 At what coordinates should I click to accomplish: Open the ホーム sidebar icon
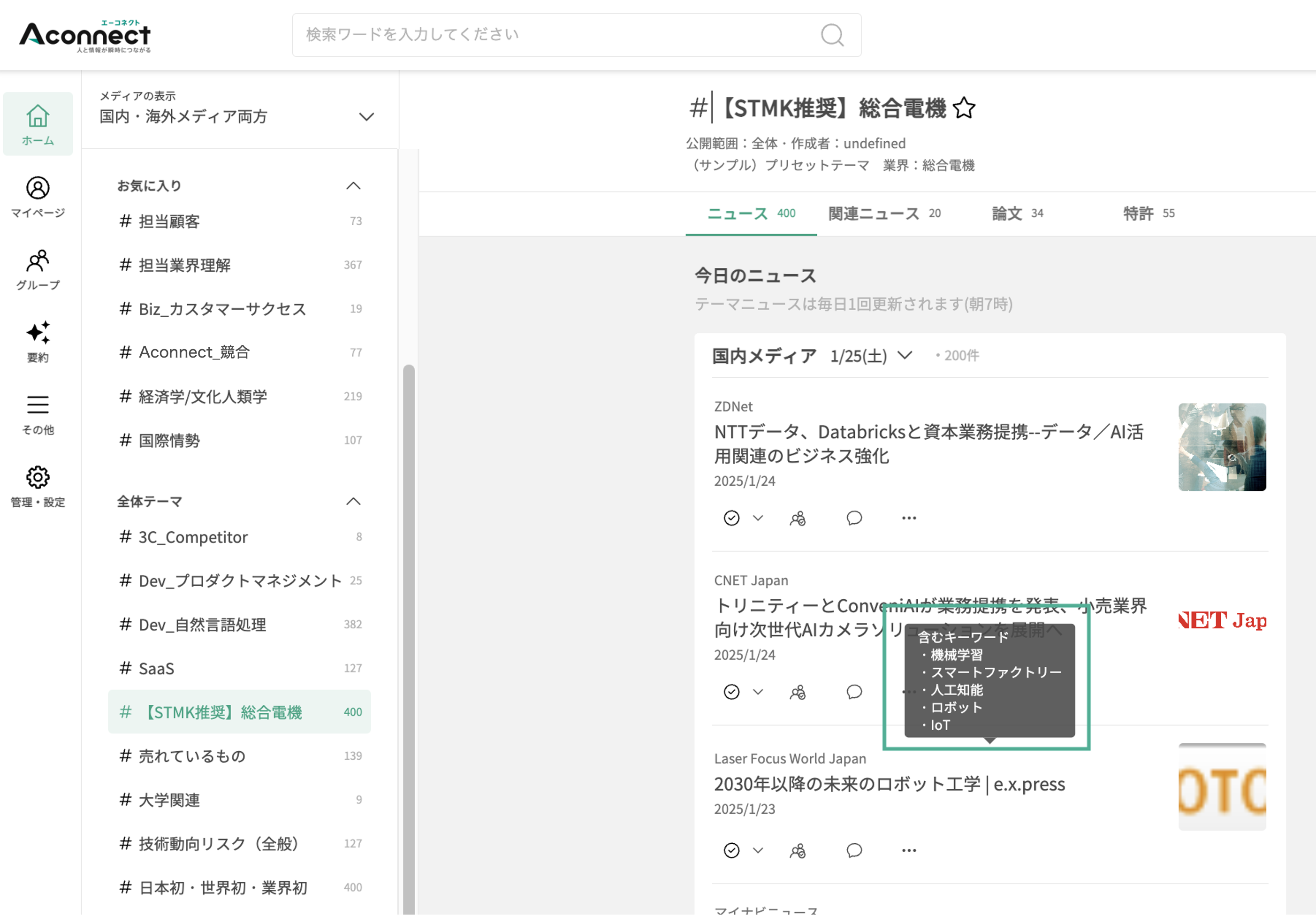[x=38, y=124]
